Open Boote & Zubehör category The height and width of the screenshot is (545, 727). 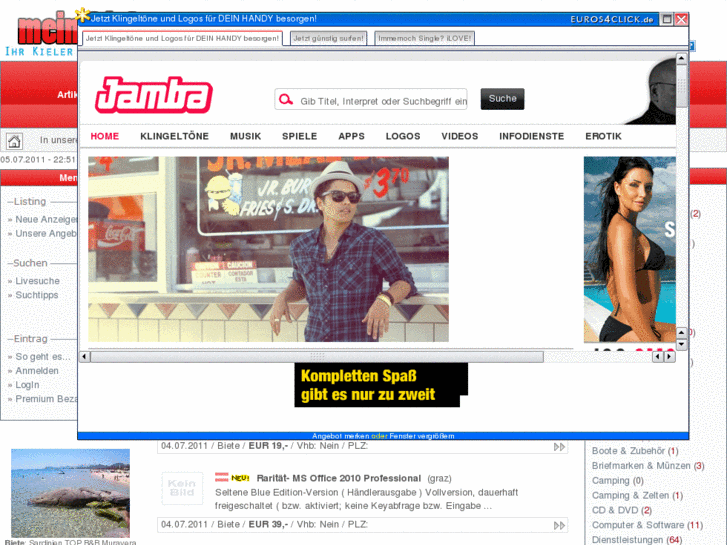(x=628, y=451)
